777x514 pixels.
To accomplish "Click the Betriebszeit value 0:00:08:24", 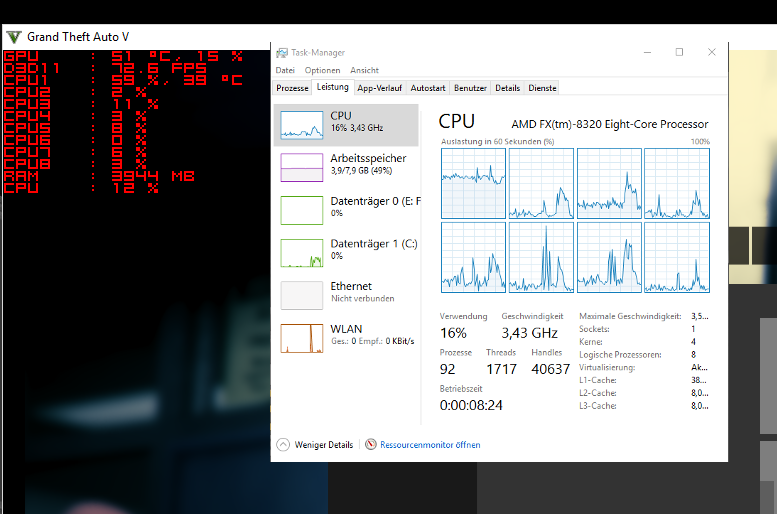I will pyautogui.click(x=471, y=405).
